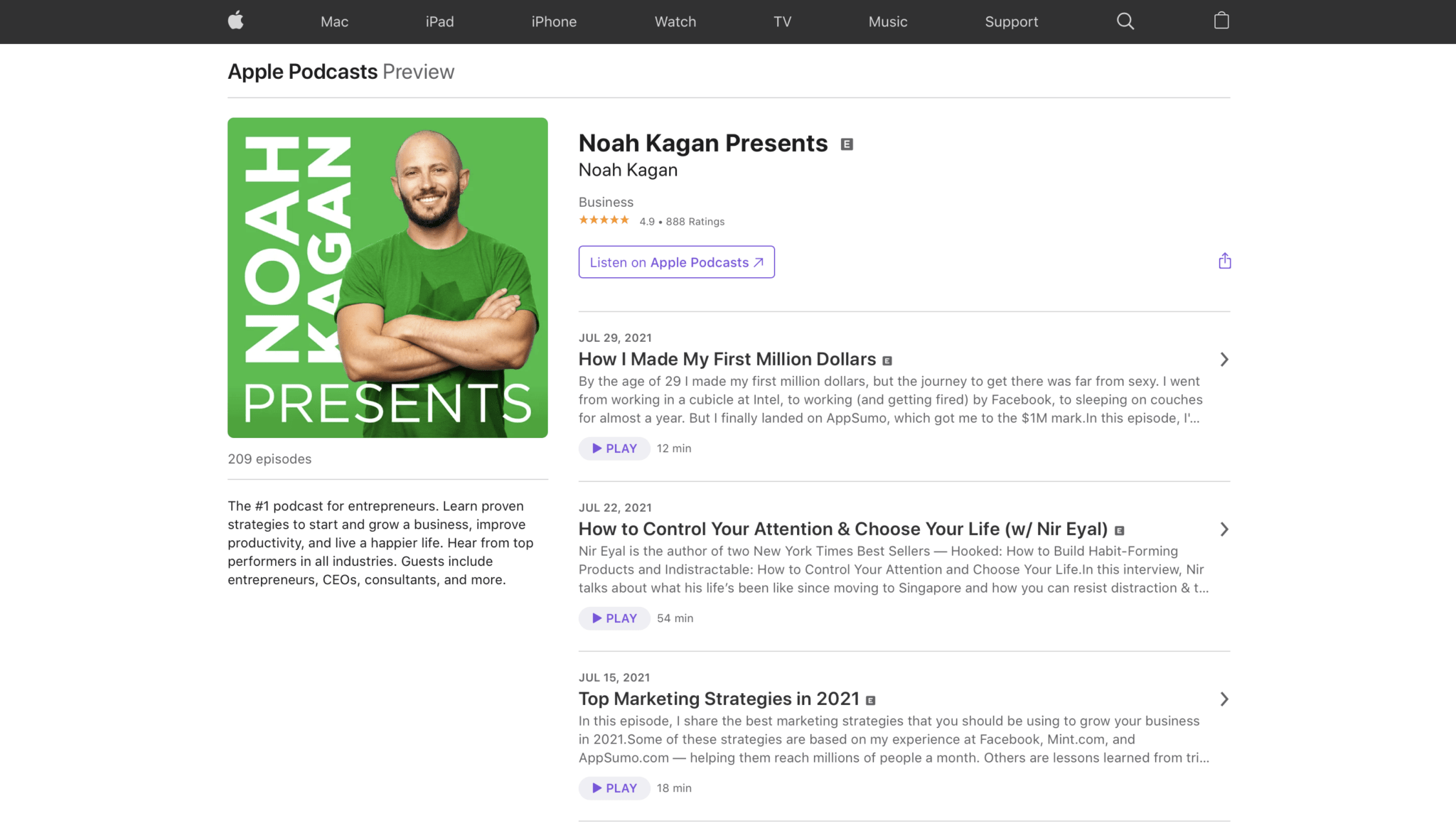Screen dimensions: 1456x838
Task: Expand the First Million Dollars episode chevron
Action: pos(1224,360)
